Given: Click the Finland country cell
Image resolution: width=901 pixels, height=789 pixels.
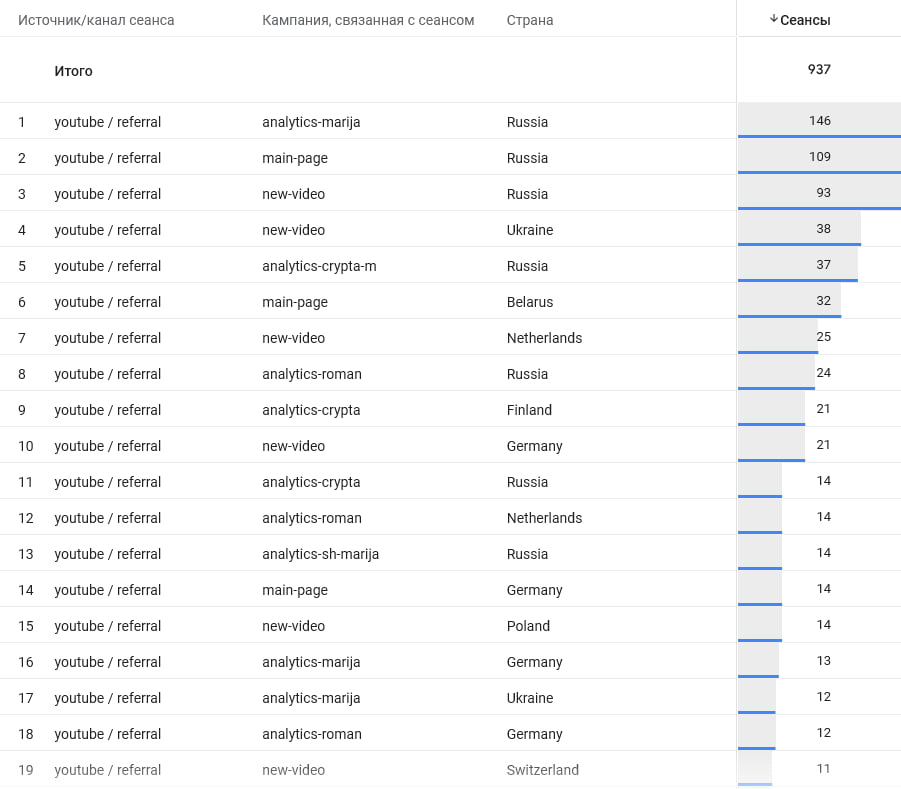Looking at the screenshot, I should 529,410.
